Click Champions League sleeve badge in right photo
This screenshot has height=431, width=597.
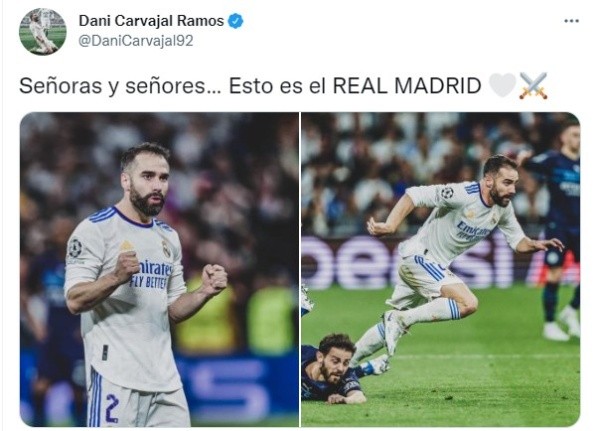pyautogui.click(x=447, y=193)
